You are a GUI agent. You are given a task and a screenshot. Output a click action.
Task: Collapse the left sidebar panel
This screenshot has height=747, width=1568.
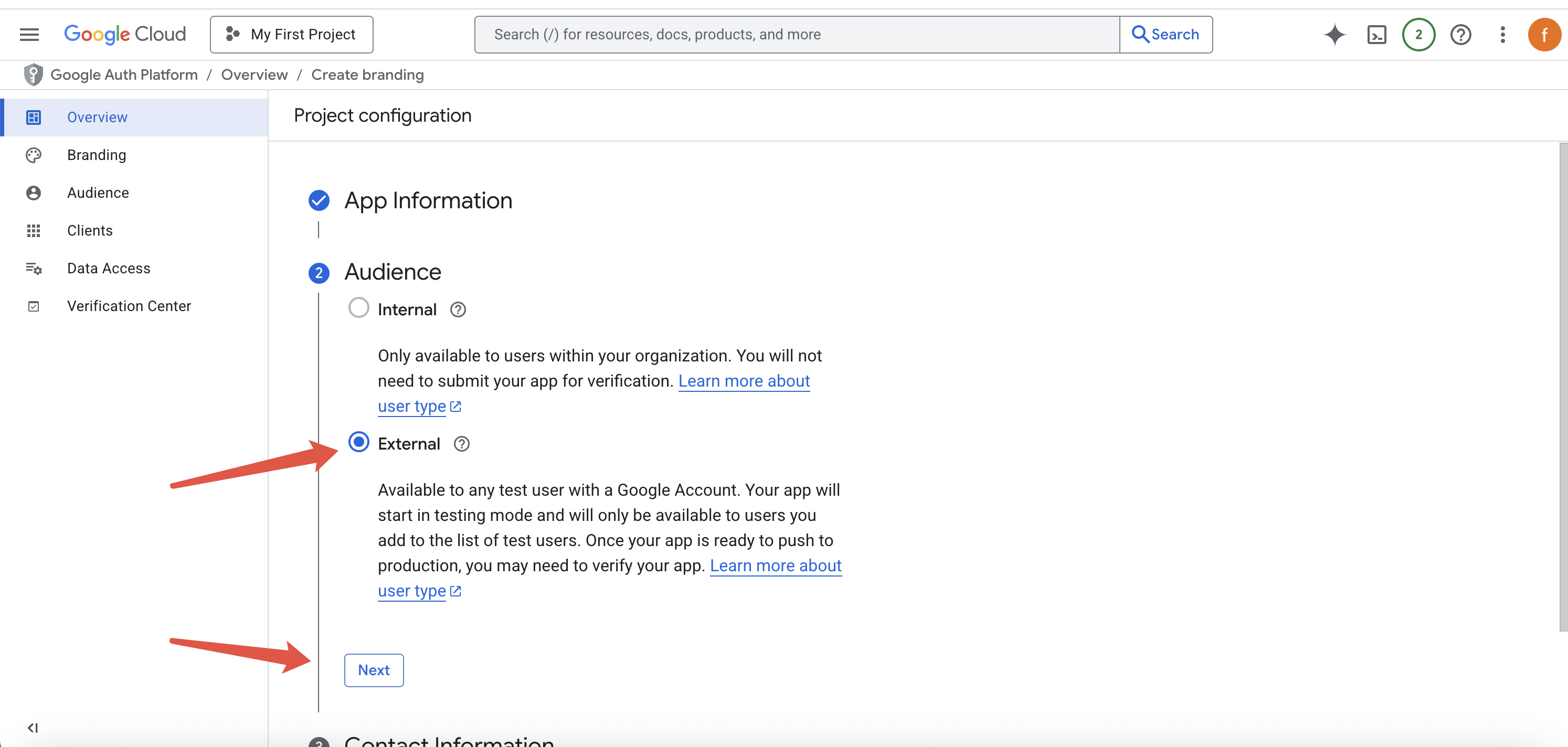pyautogui.click(x=33, y=728)
